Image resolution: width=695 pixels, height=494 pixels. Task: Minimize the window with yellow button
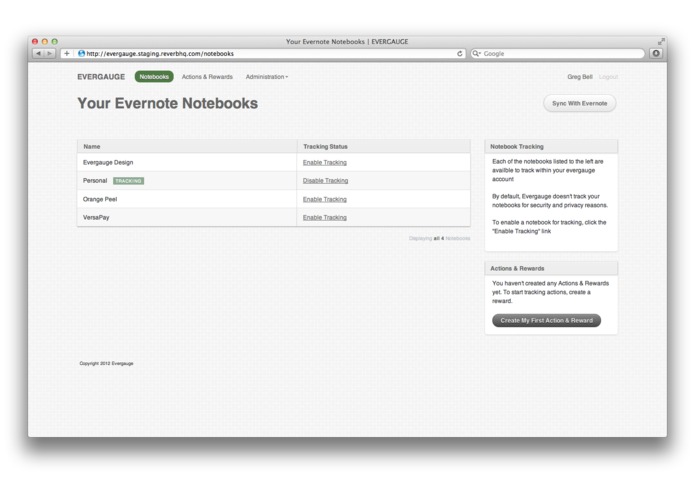[x=45, y=41]
